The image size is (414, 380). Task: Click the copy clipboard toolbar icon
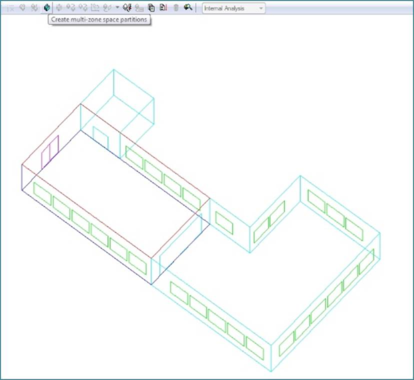151,8
